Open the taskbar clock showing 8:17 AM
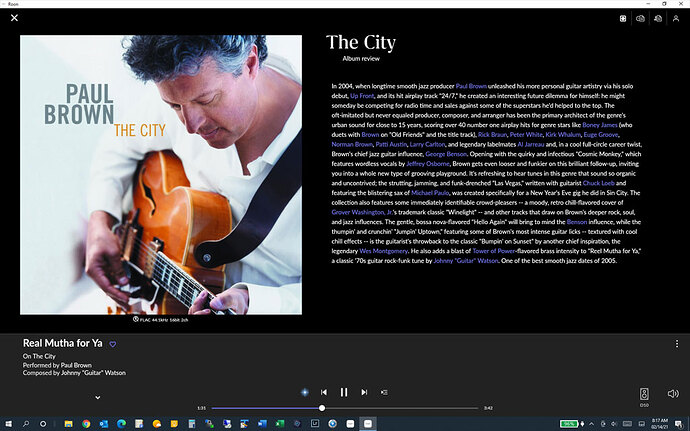This screenshot has height=431, width=690. (659, 424)
